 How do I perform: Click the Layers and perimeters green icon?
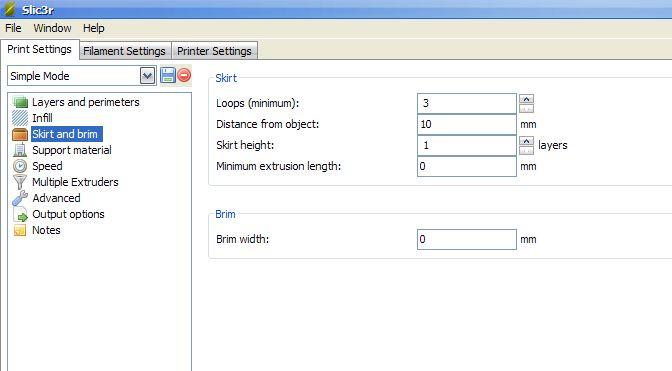(x=20, y=102)
